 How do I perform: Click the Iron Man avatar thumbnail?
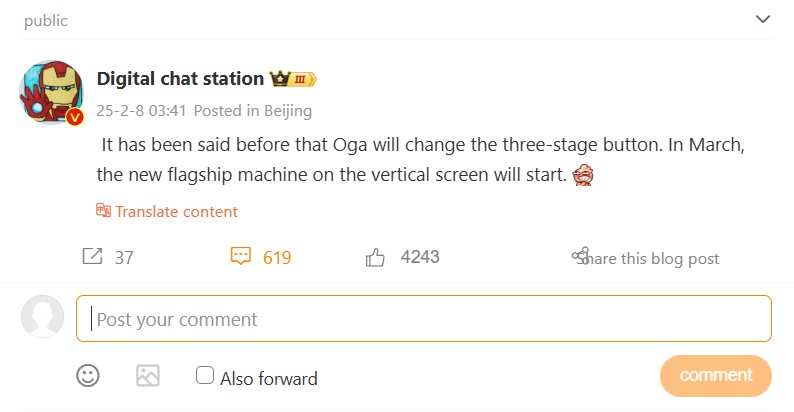point(51,93)
